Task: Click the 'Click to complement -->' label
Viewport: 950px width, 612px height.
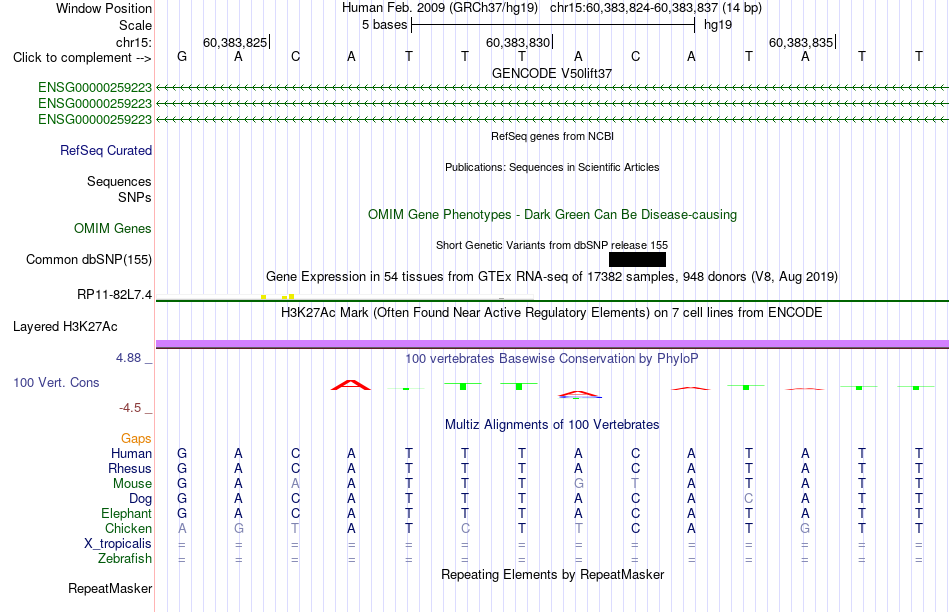Action: tap(82, 58)
